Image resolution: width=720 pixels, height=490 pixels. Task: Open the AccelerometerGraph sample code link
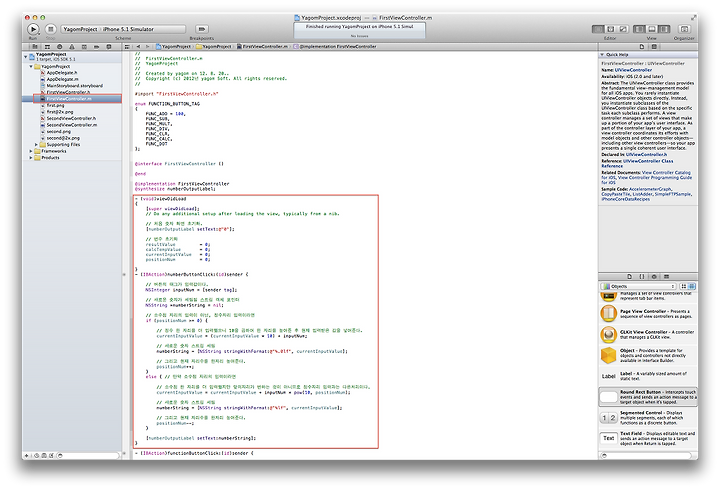click(650, 189)
